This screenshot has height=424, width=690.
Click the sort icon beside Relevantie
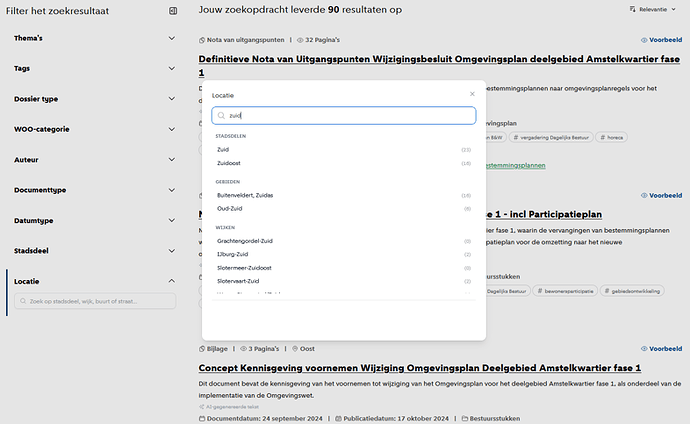click(x=632, y=9)
